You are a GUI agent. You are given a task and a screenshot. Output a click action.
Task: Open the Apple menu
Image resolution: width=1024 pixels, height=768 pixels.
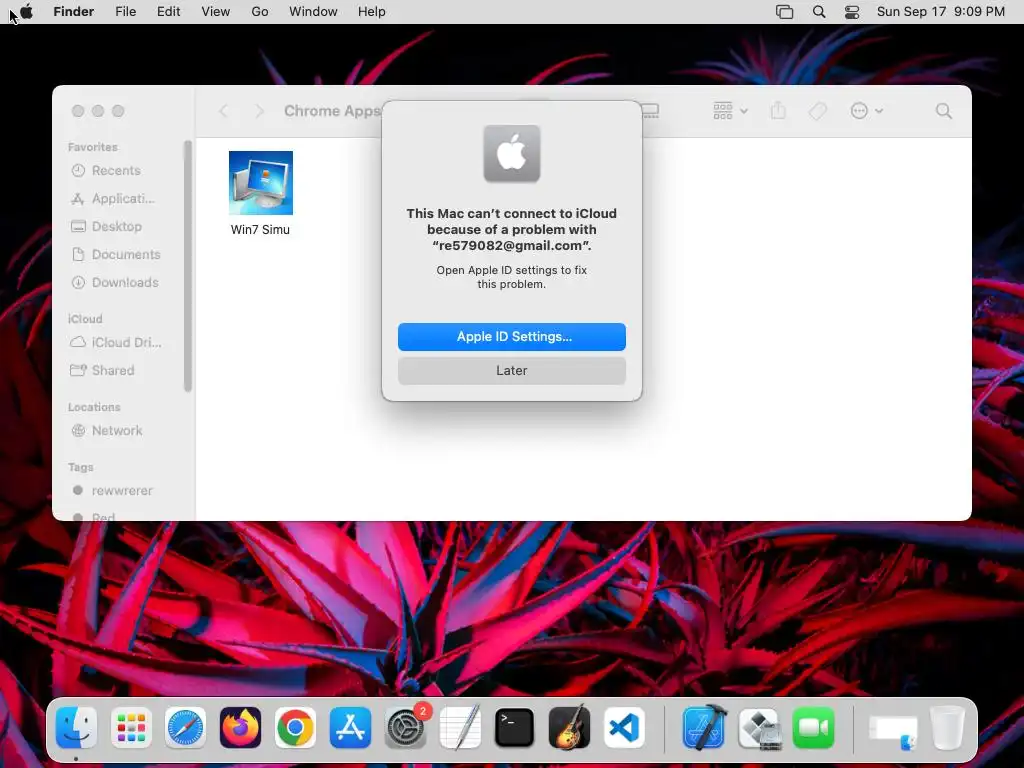[x=26, y=12]
